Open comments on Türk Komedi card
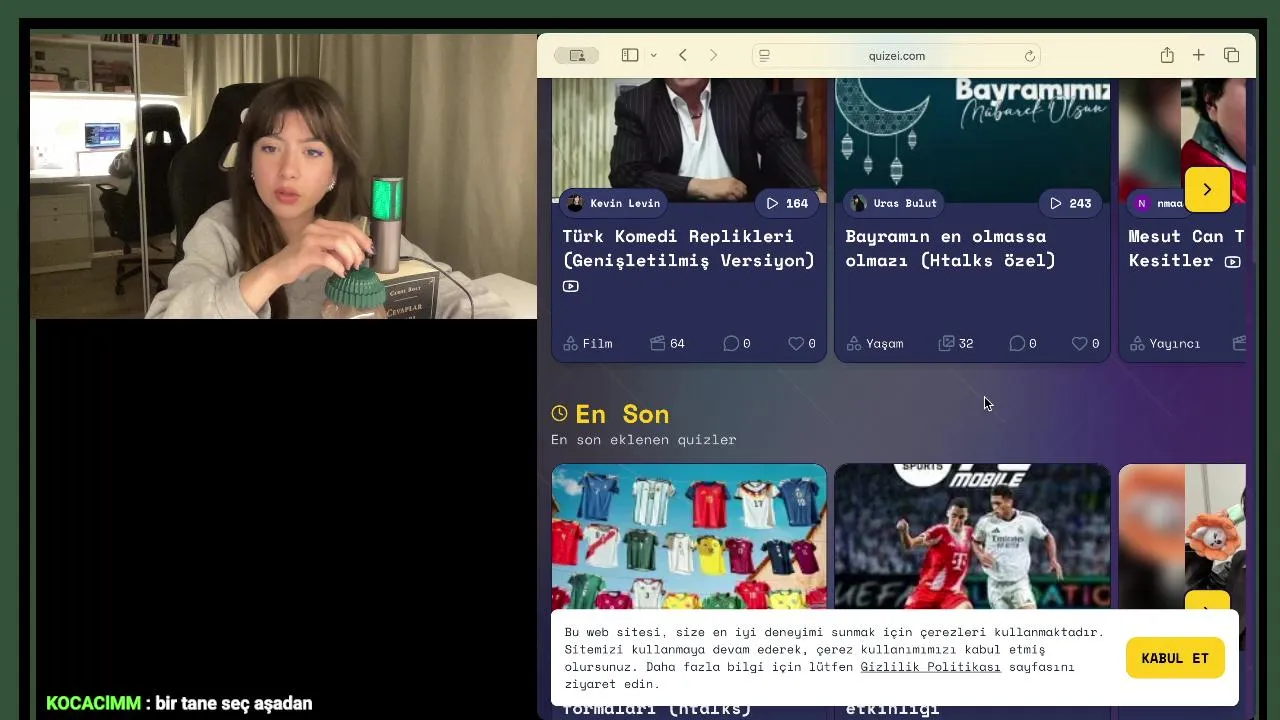Viewport: 1280px width, 720px height. click(737, 343)
